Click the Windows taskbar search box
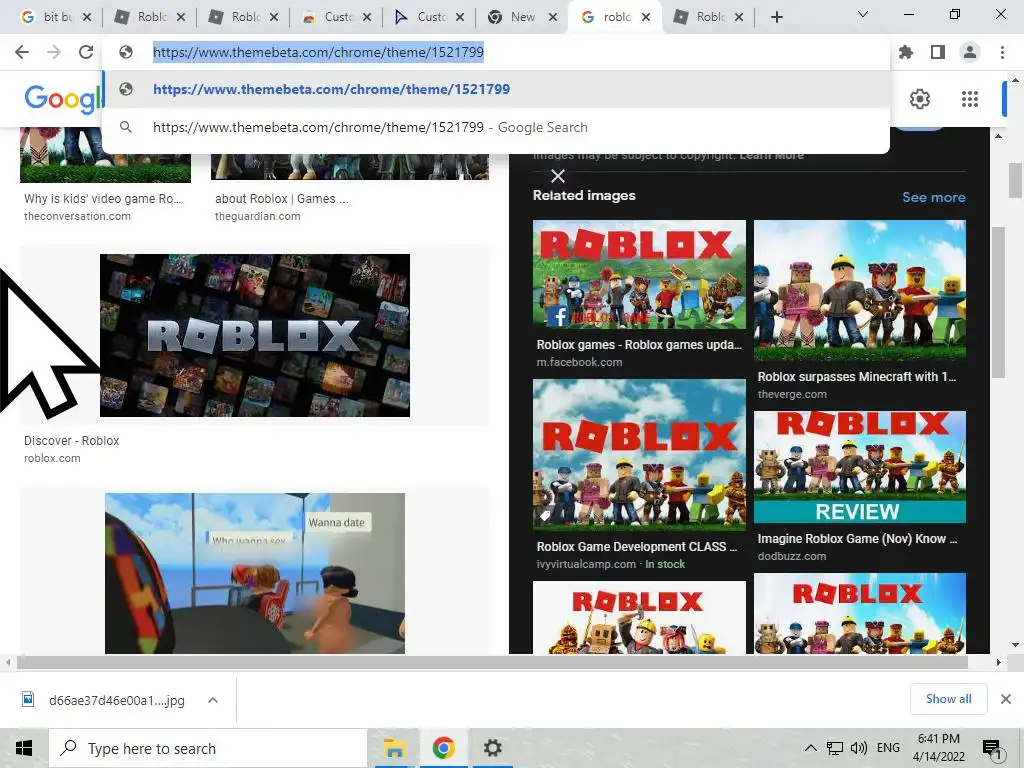This screenshot has width=1024, height=768. [208, 748]
